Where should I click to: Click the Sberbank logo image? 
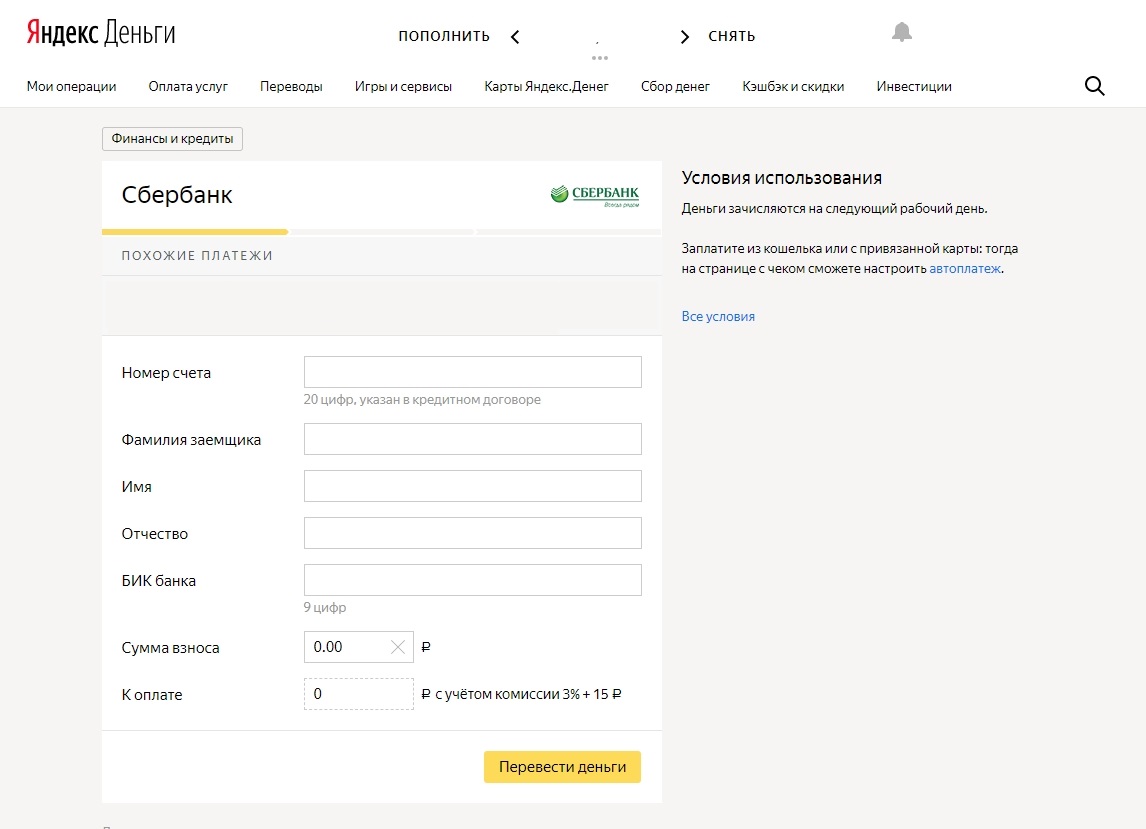coord(594,195)
